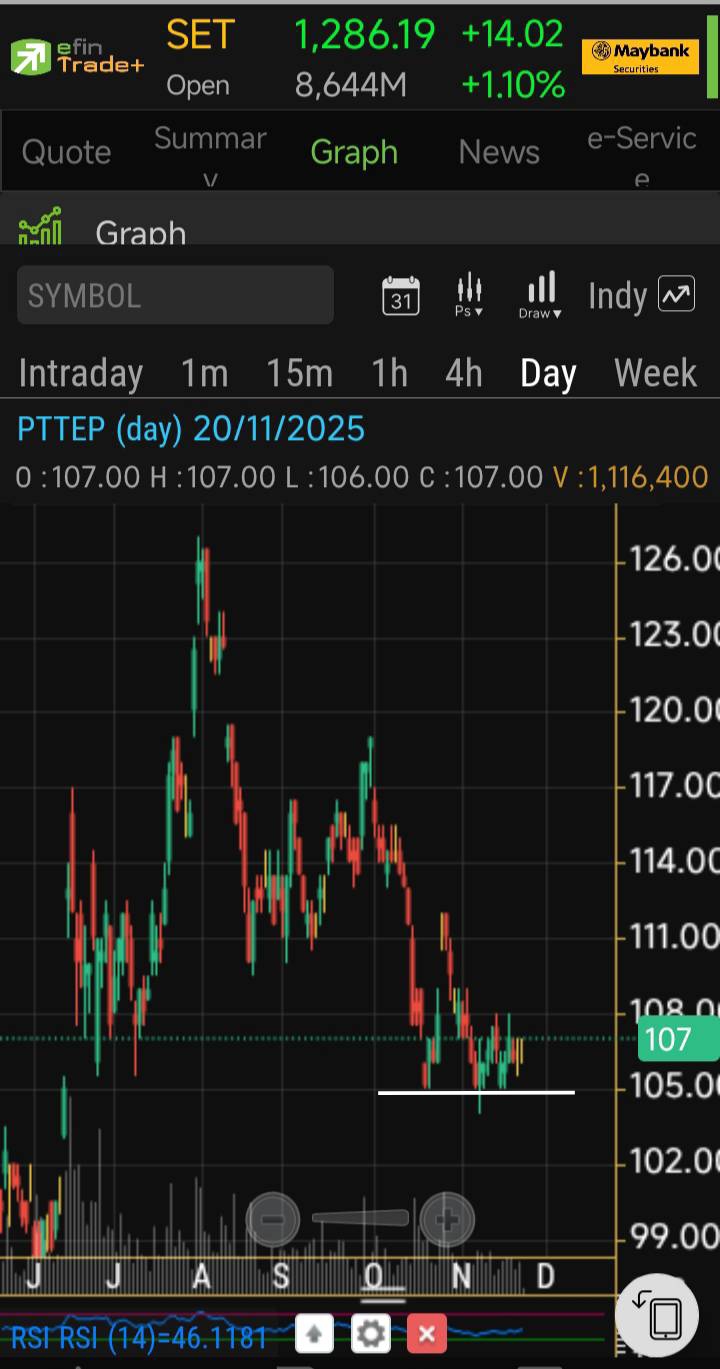Select the 15m timeframe
The height and width of the screenshot is (1369, 720).
[x=299, y=373]
